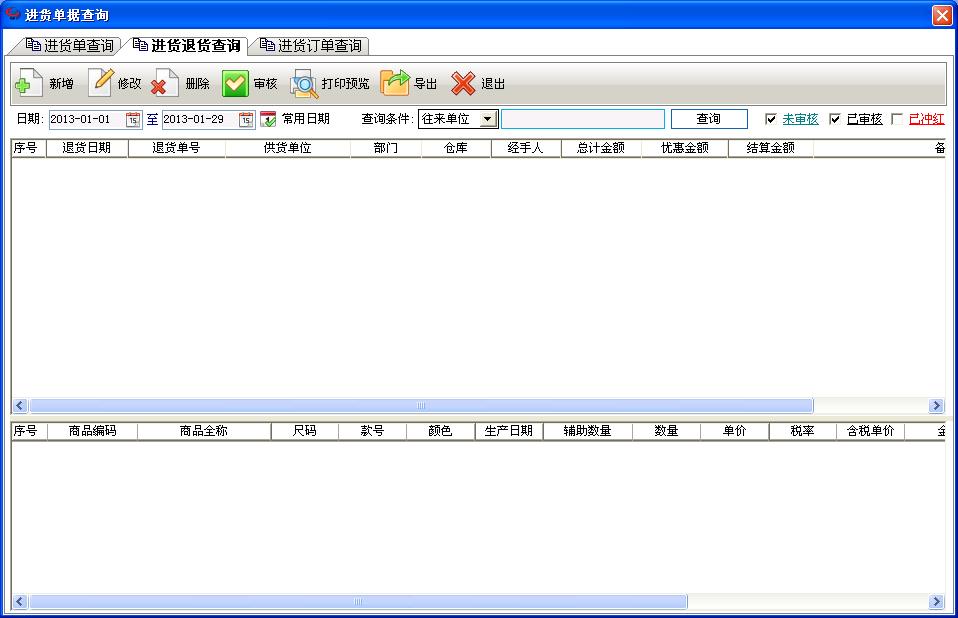Click the 总计金额 column header
Screen dimensions: 958x618
tap(601, 148)
